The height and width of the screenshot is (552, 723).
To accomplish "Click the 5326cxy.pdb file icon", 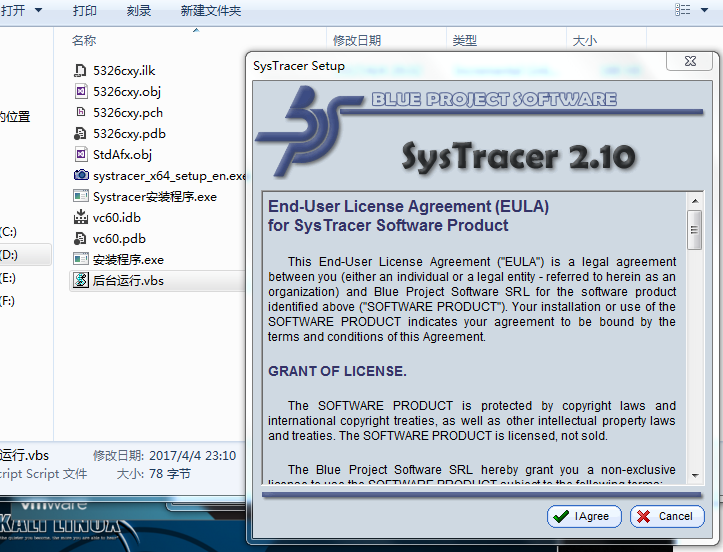I will (x=80, y=133).
